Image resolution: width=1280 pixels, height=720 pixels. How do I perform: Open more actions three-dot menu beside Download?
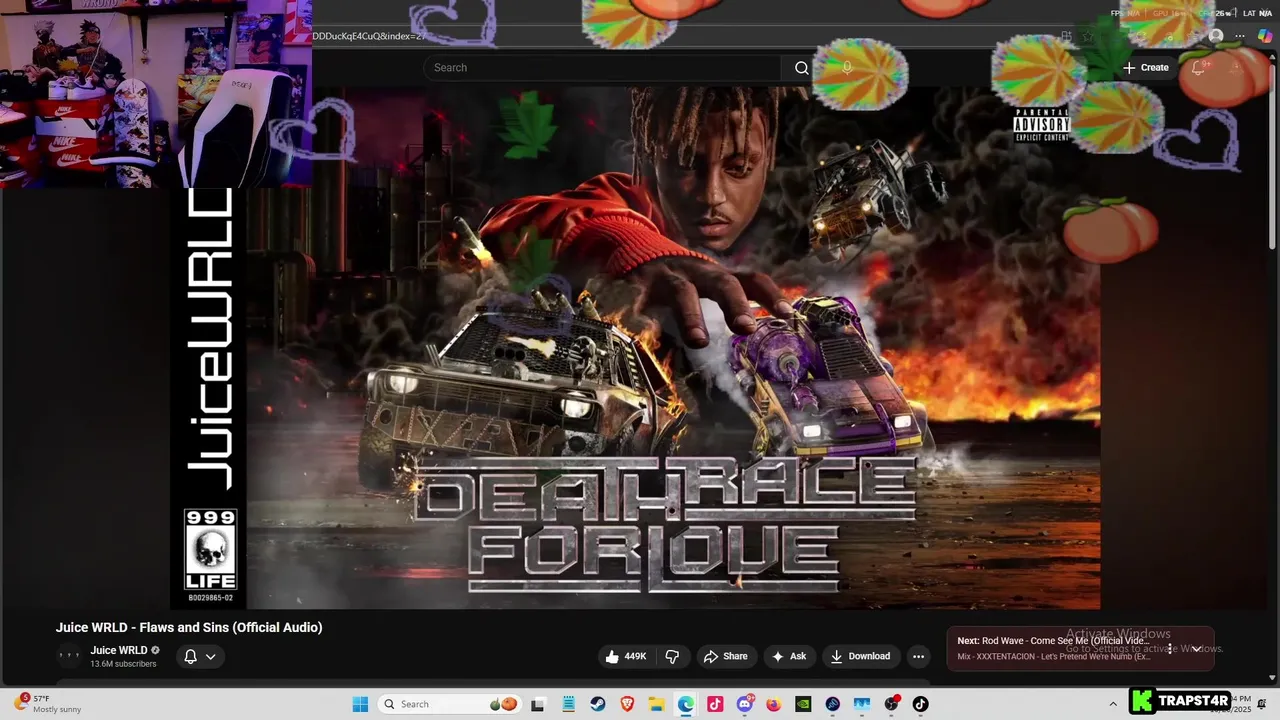click(918, 656)
